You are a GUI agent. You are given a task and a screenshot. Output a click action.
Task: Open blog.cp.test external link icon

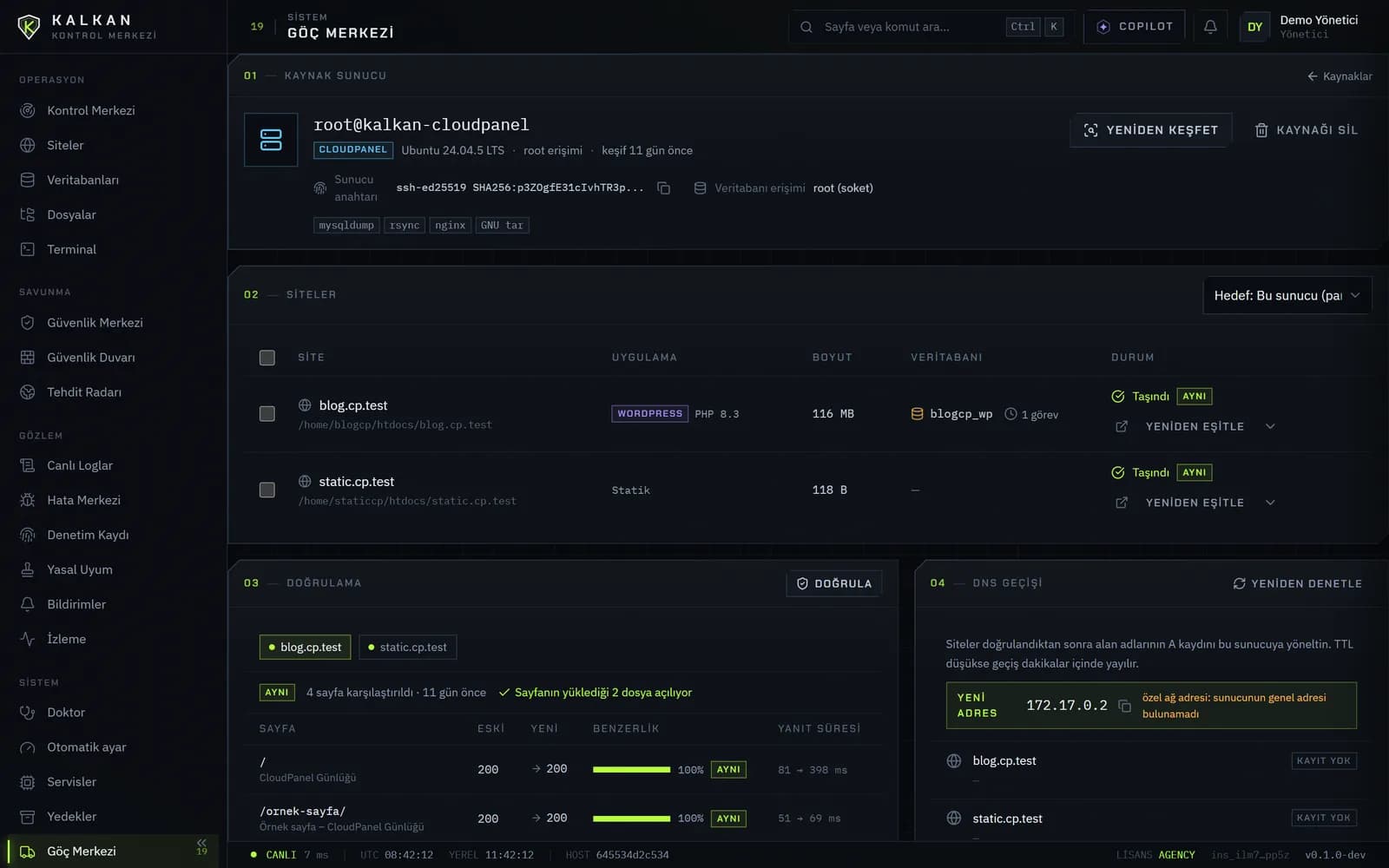coord(1122,426)
